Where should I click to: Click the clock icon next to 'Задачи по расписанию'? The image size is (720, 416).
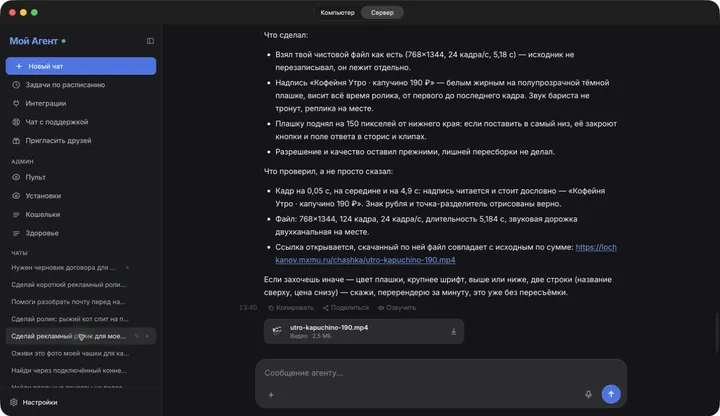[x=16, y=85]
